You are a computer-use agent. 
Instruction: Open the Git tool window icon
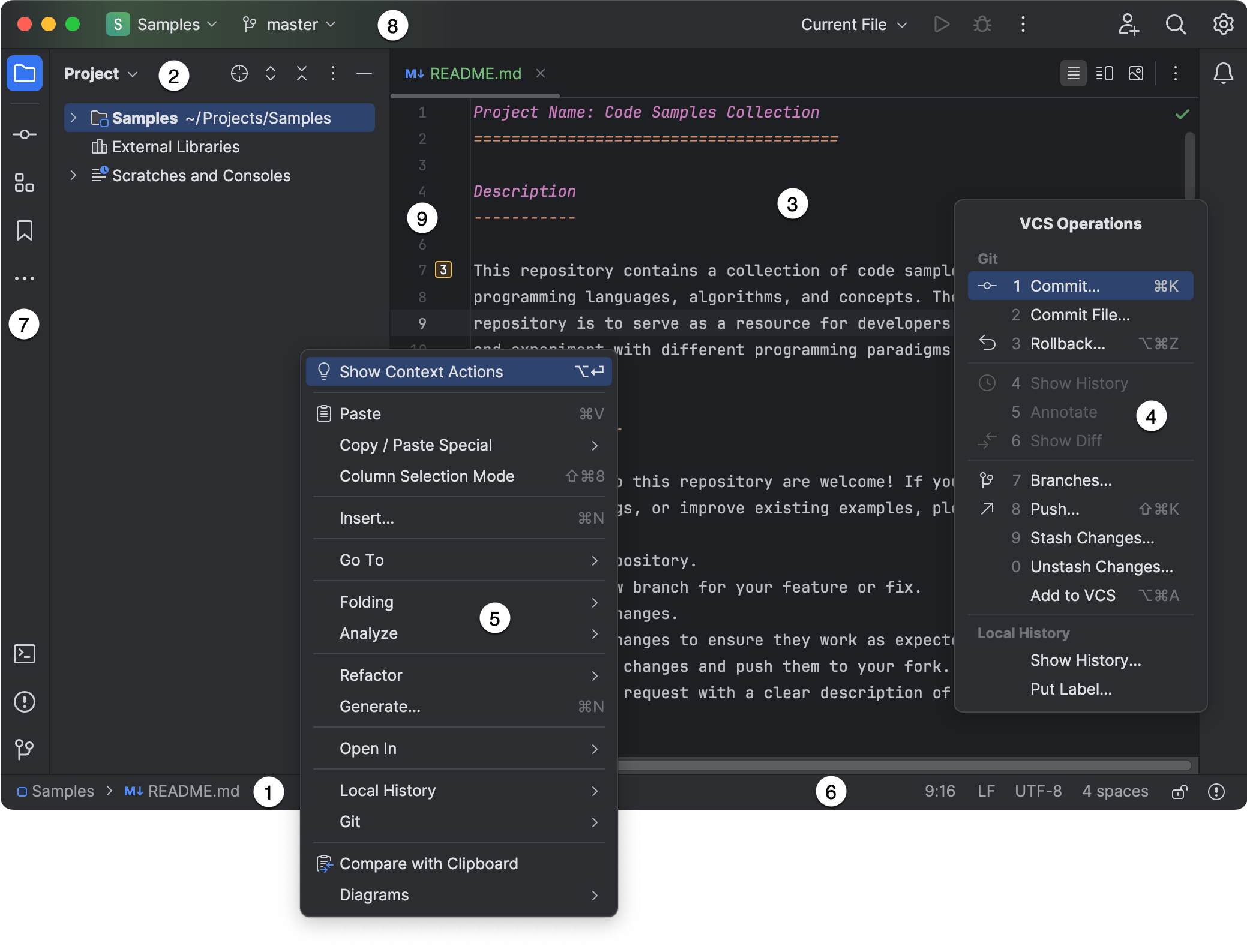click(24, 749)
